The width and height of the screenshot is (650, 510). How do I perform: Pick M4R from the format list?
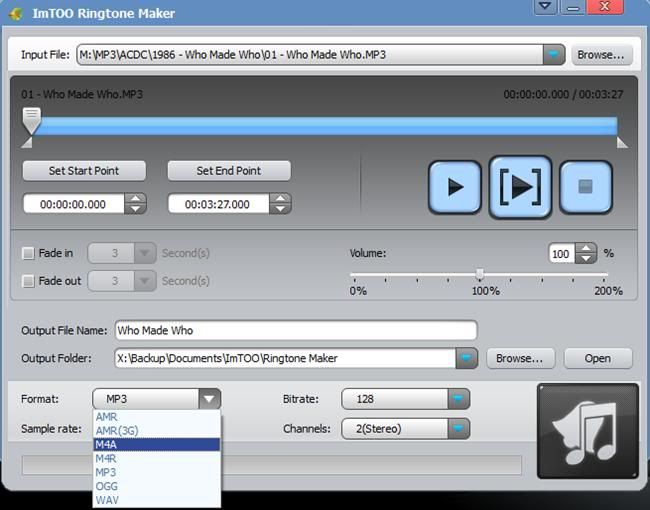tap(157, 459)
